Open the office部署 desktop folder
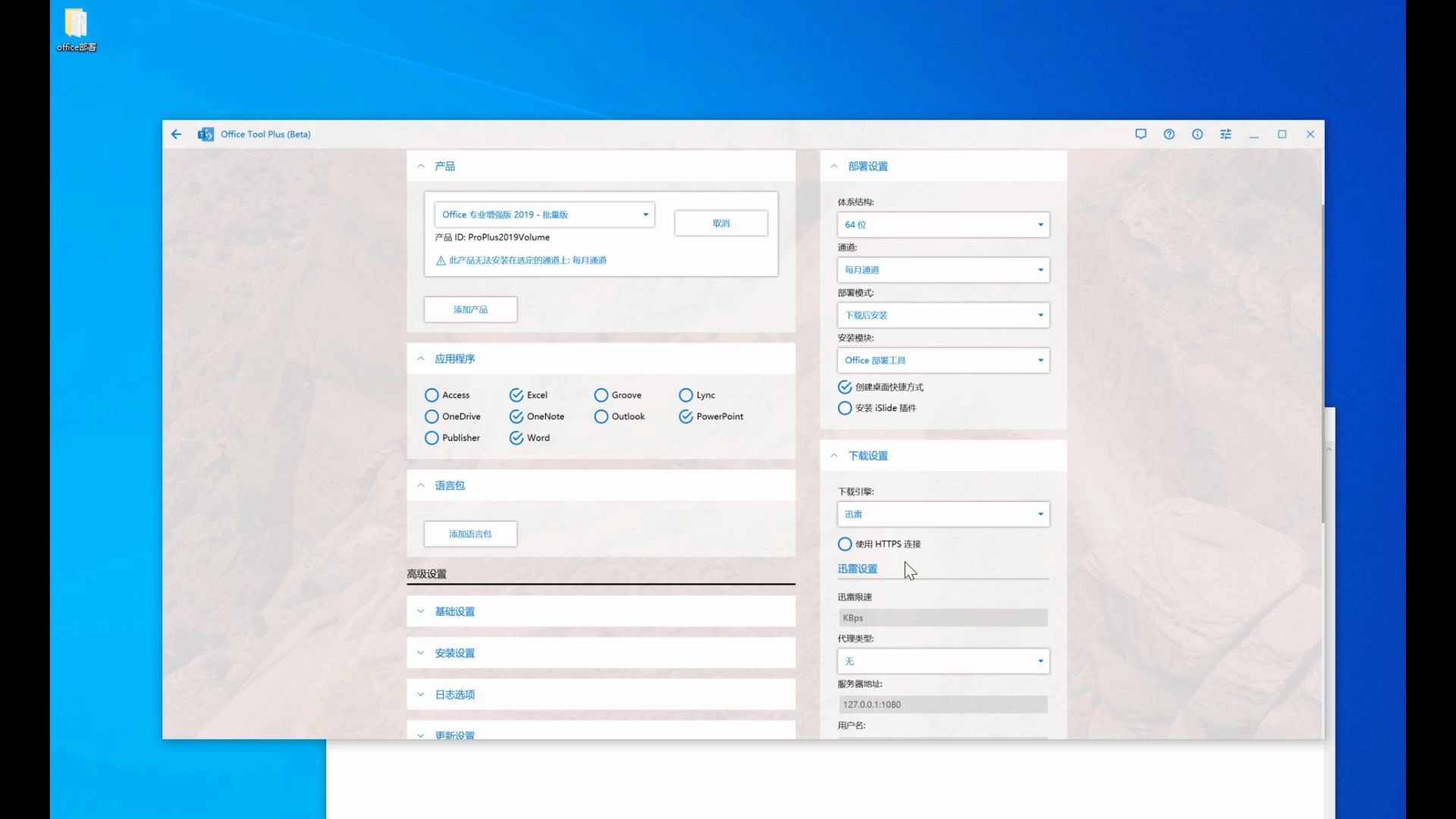Screen dimensions: 1456x819 76,30
